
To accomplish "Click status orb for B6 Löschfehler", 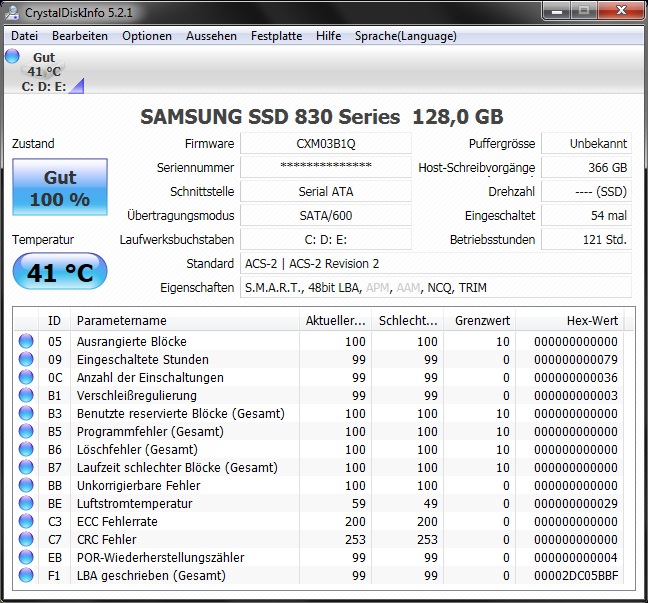I will pyautogui.click(x=26, y=449).
